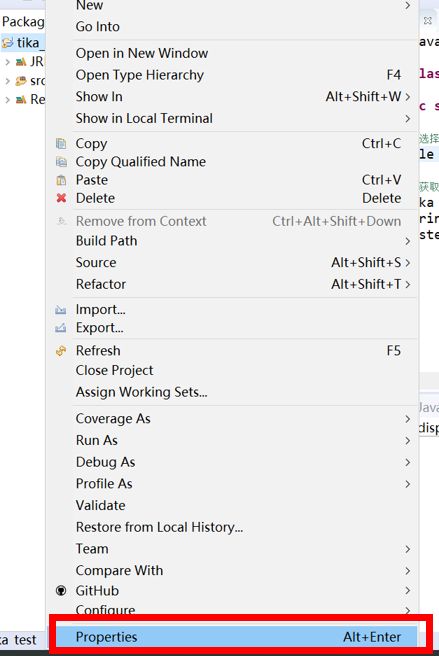Click the Import icon

[x=61, y=310]
